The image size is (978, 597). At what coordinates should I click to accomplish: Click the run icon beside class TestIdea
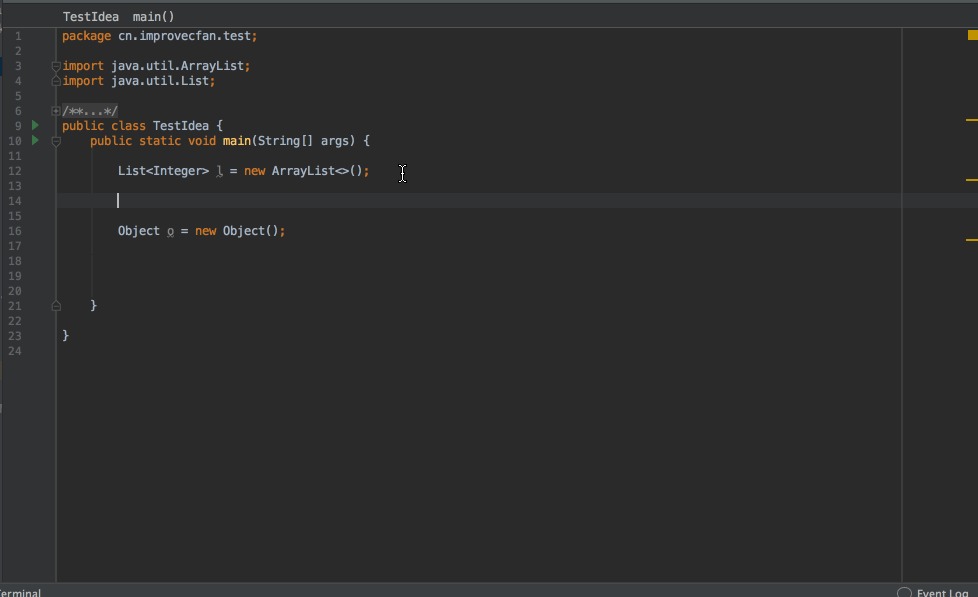35,126
